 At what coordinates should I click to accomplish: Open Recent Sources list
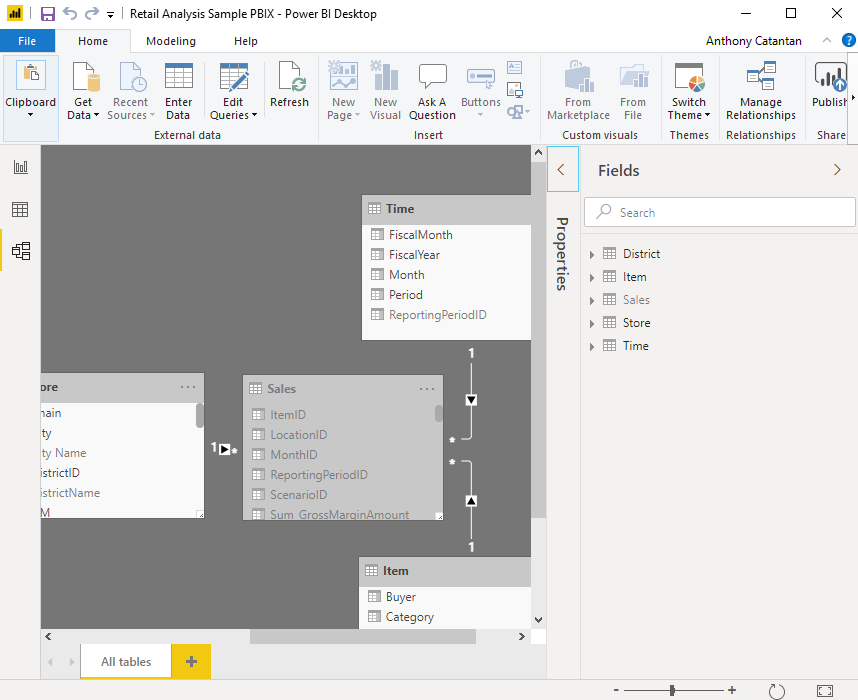click(131, 91)
